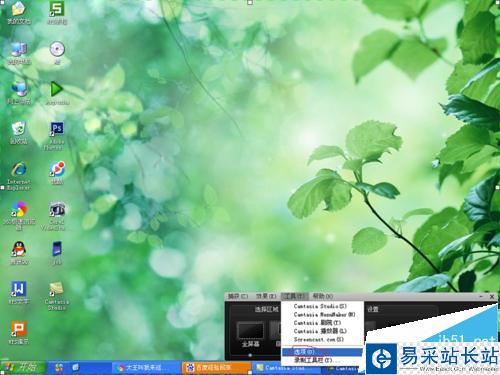Image resolution: width=500 pixels, height=375 pixels.
Task: Click the show desktop quick launch icon
Action: coord(76,367)
